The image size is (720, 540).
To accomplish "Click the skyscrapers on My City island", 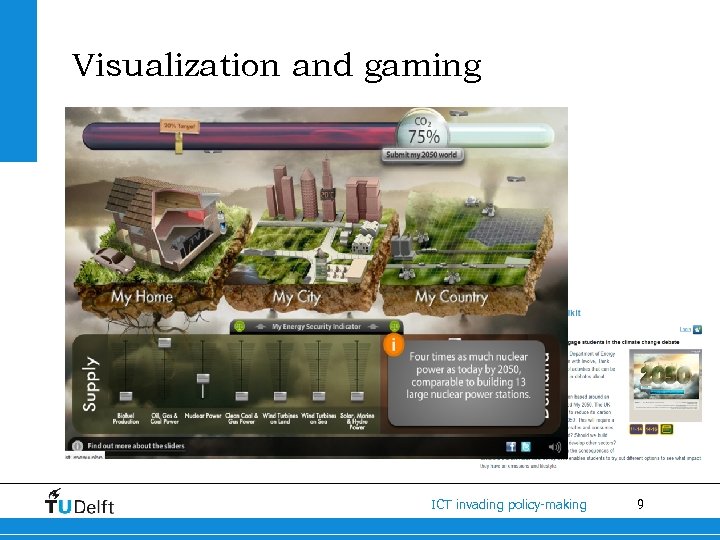I will tap(325, 191).
